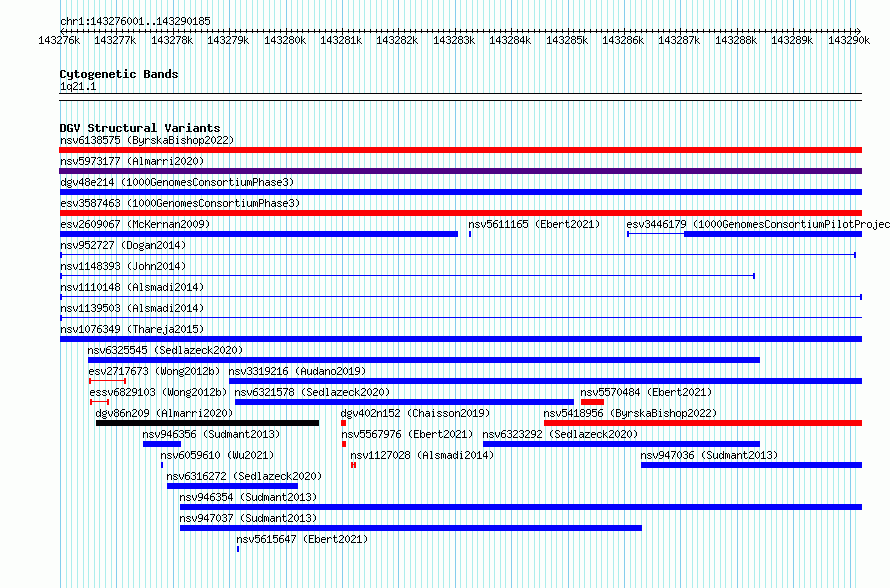Viewport: 890px width, 588px height.
Task: Open nsv1110148 (Alsmadi2014) label
Action: [x=132, y=287]
